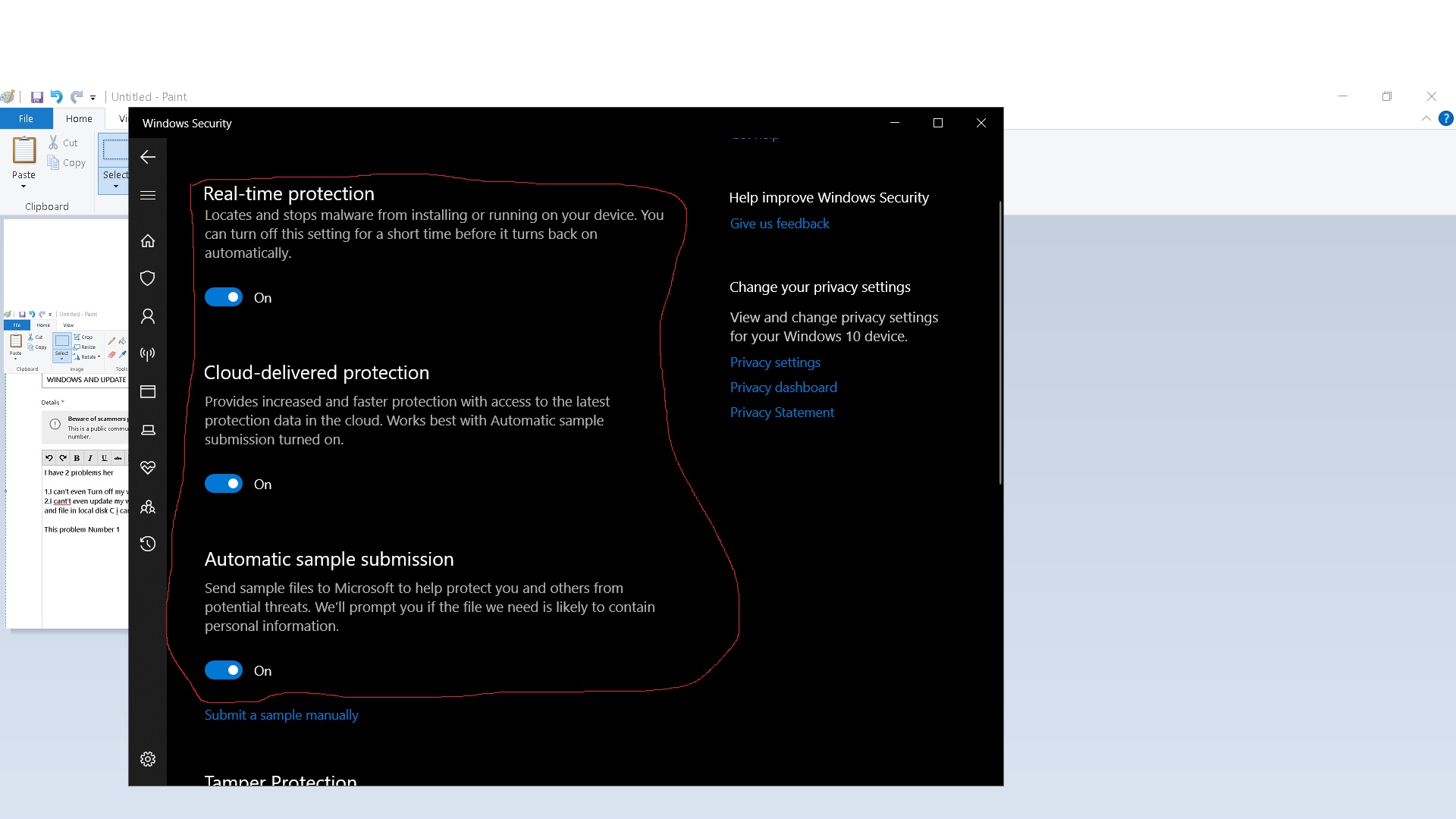Viewport: 1456px width, 819px height.
Task: Click the Save icon in Paint
Action: [36, 97]
